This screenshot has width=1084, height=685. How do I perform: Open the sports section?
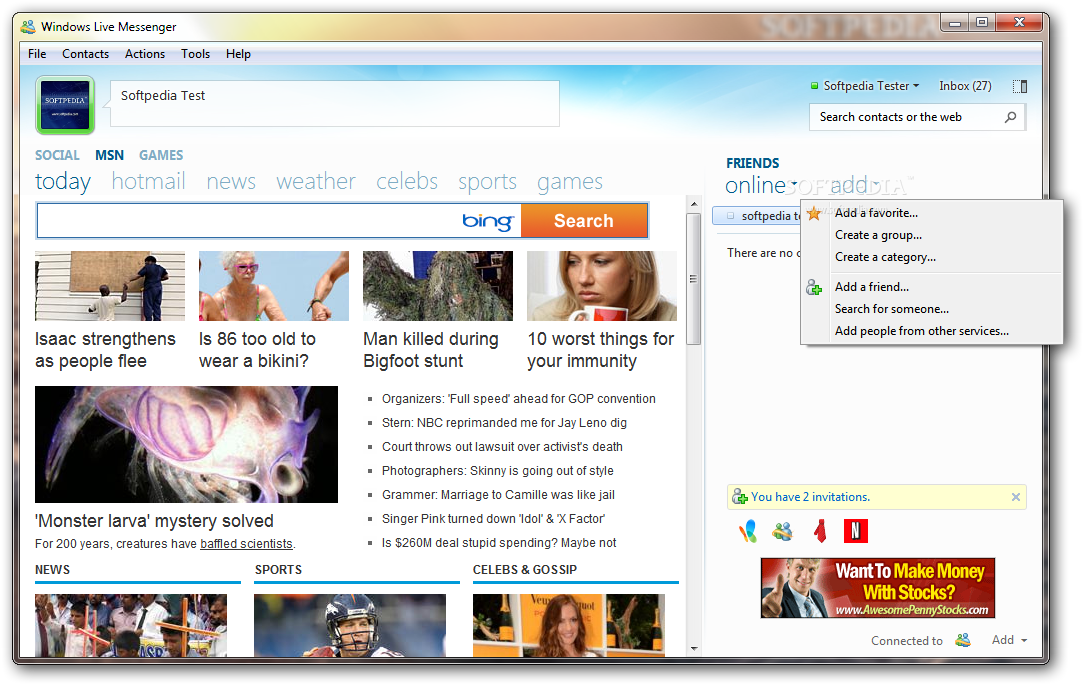point(487,182)
